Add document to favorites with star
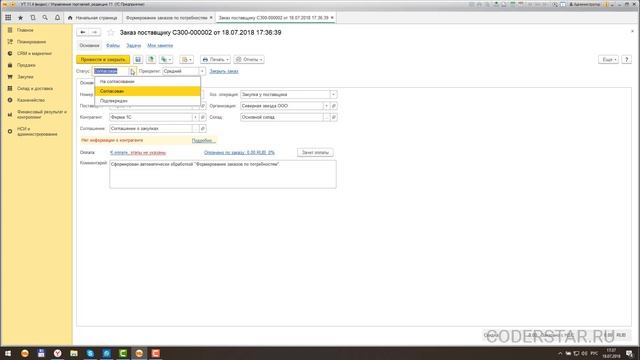This screenshot has width=640, height=360. point(110,32)
